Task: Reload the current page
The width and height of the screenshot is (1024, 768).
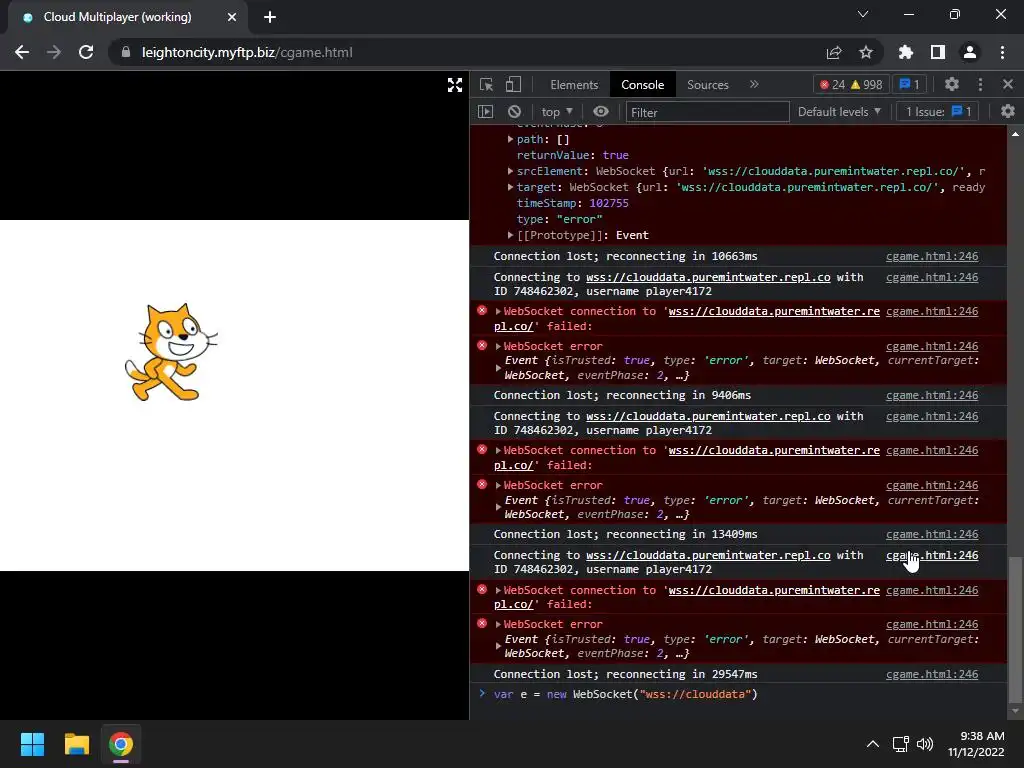Action: 86,52
